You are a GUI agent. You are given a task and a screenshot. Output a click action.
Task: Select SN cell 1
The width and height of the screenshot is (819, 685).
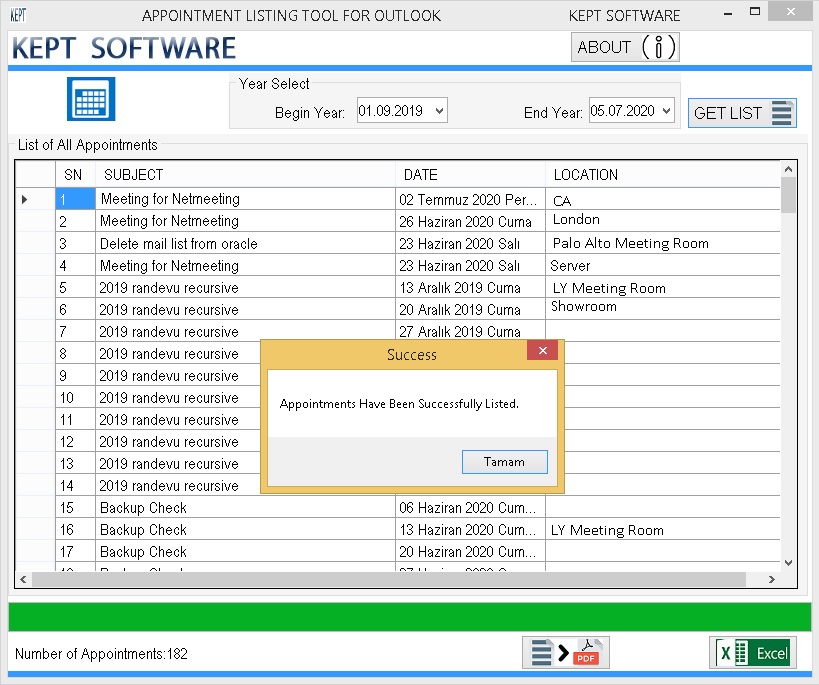(75, 199)
